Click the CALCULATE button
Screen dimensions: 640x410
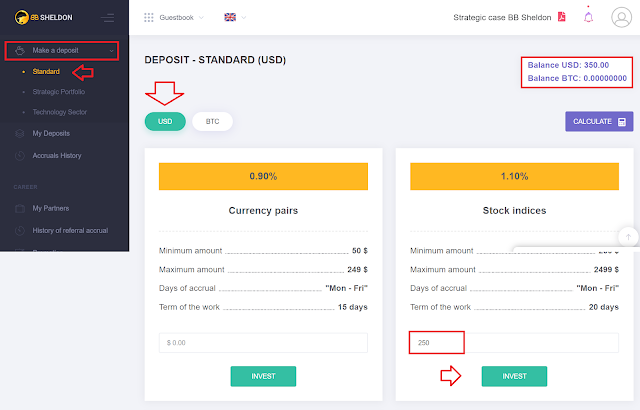(x=599, y=122)
